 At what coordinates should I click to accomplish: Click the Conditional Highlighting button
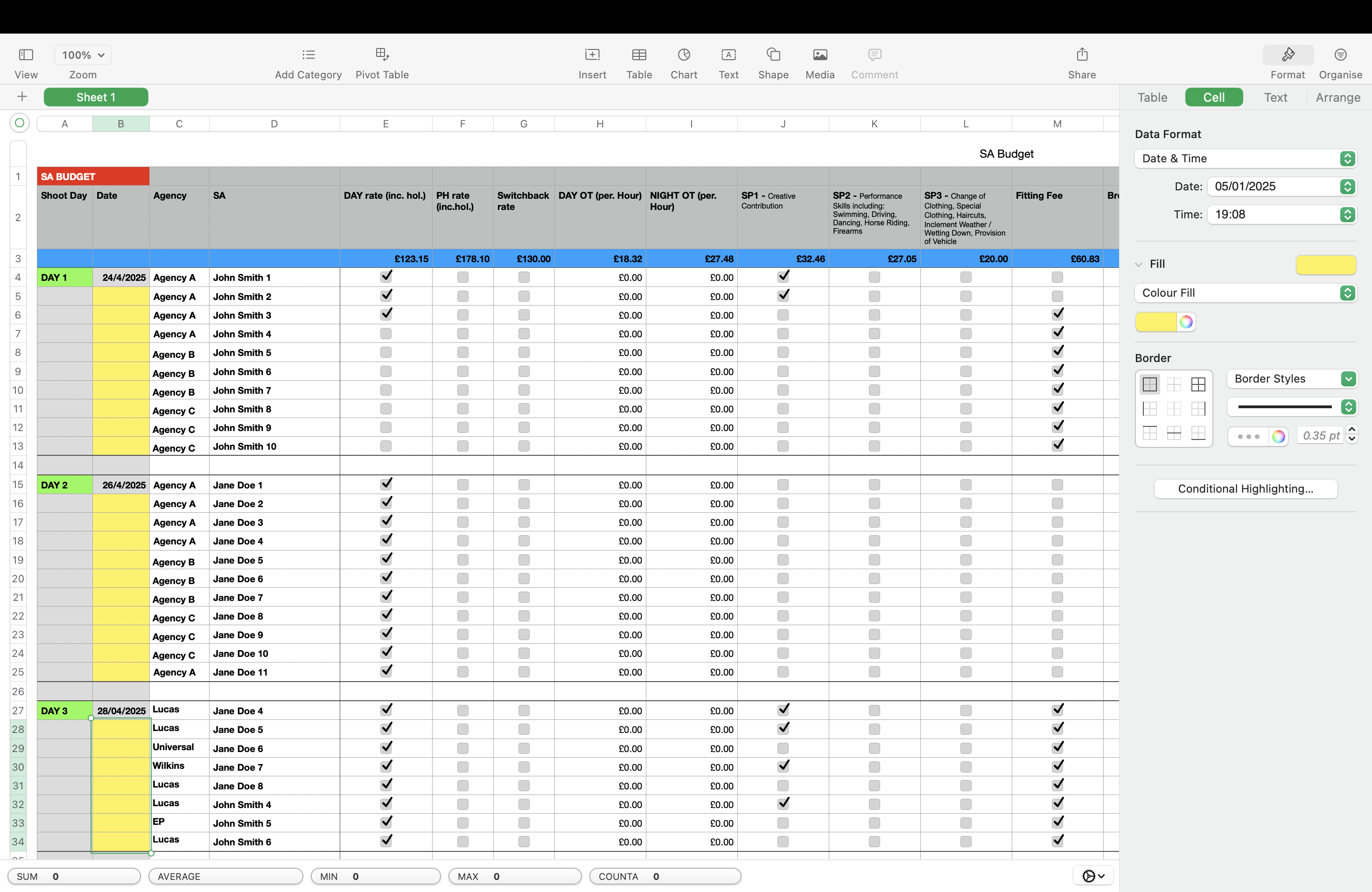coord(1245,488)
